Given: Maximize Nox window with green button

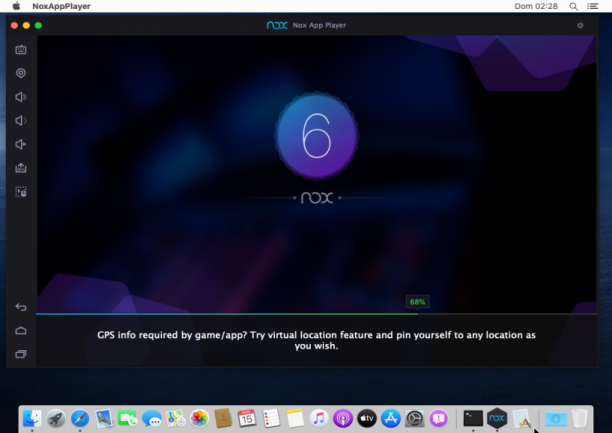Looking at the screenshot, I should (38, 25).
